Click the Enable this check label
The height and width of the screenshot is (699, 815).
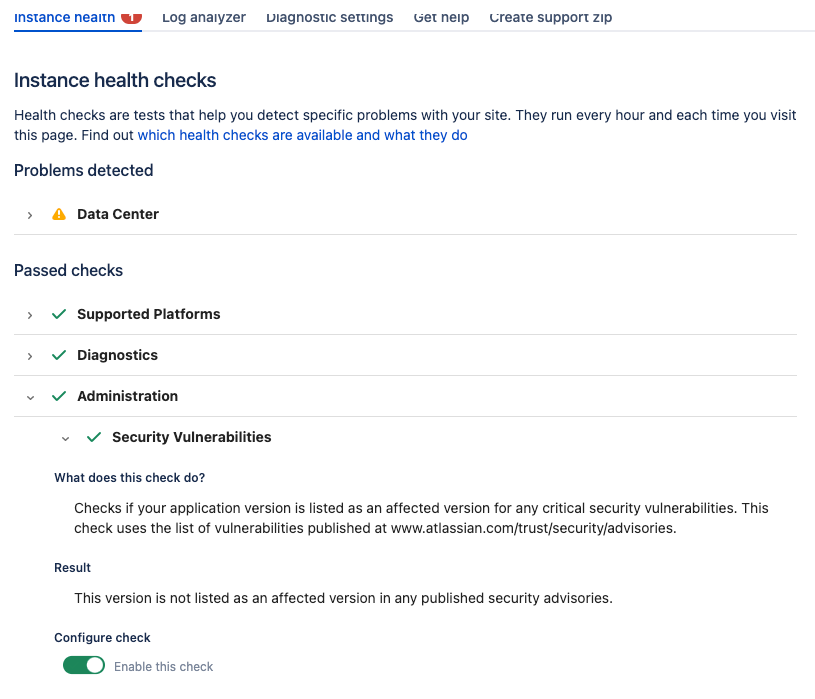tap(164, 666)
